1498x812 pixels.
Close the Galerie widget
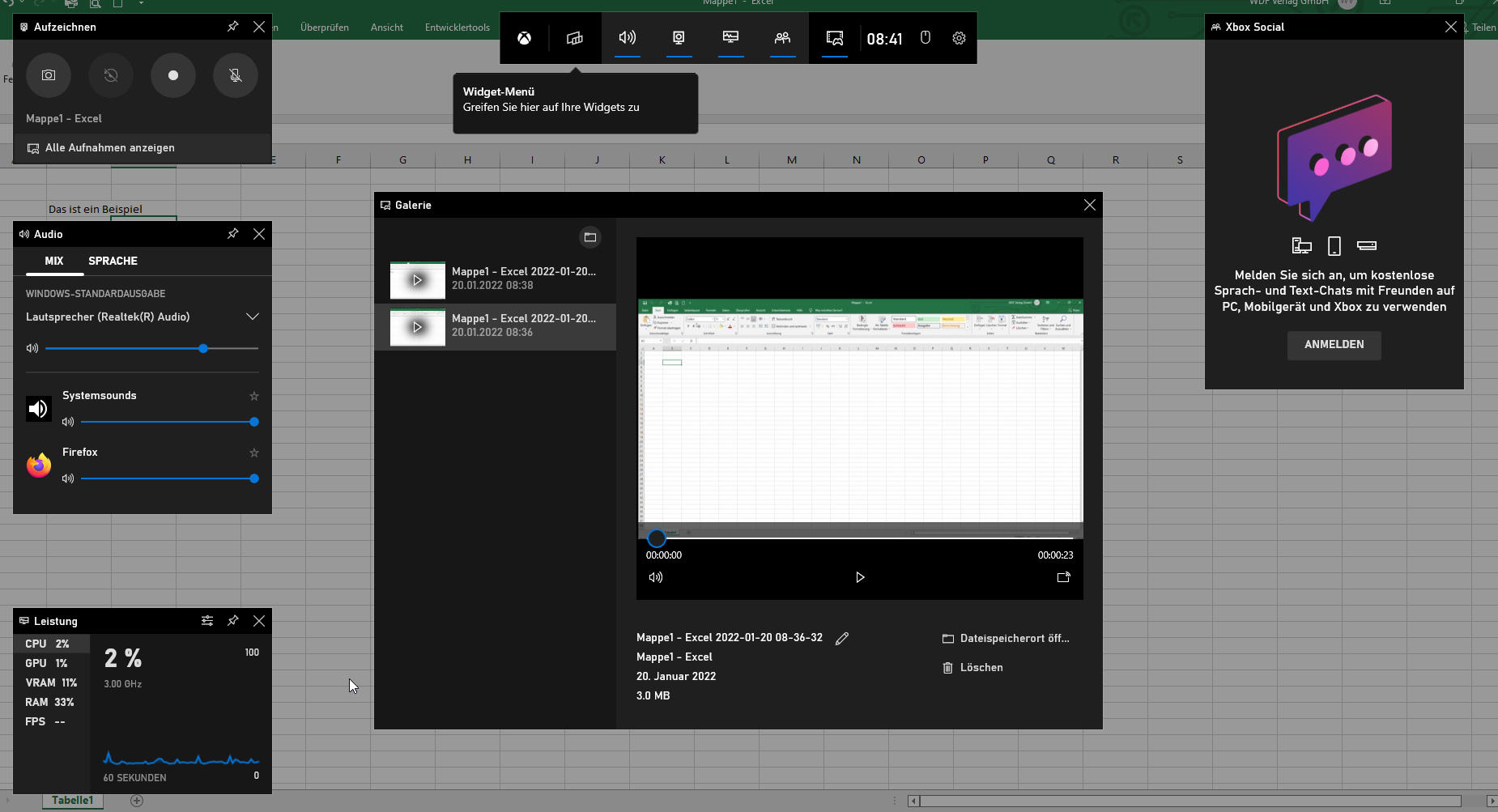pyautogui.click(x=1090, y=205)
